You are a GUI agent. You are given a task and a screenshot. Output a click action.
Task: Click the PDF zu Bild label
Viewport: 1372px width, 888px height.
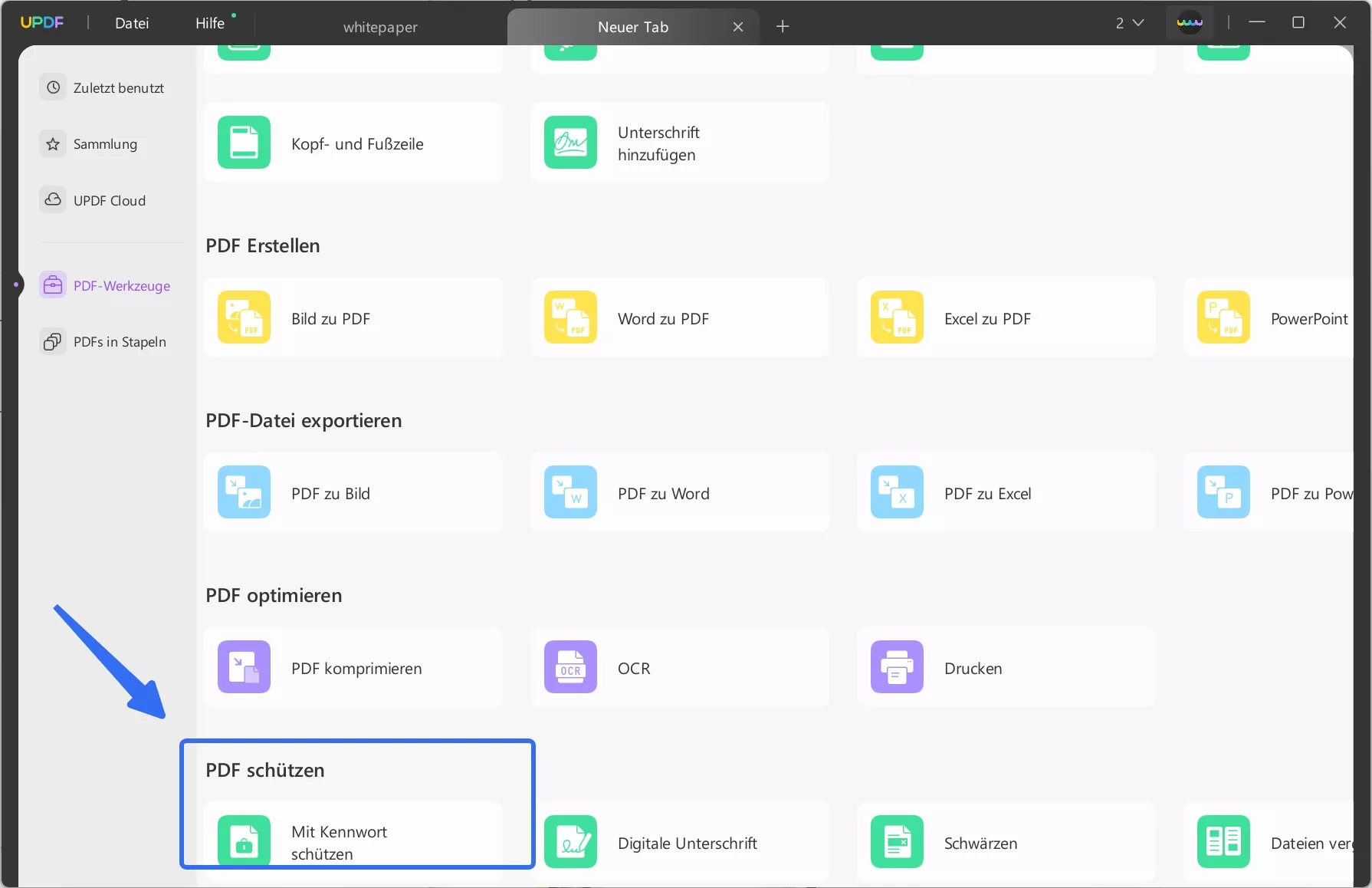pyautogui.click(x=330, y=493)
